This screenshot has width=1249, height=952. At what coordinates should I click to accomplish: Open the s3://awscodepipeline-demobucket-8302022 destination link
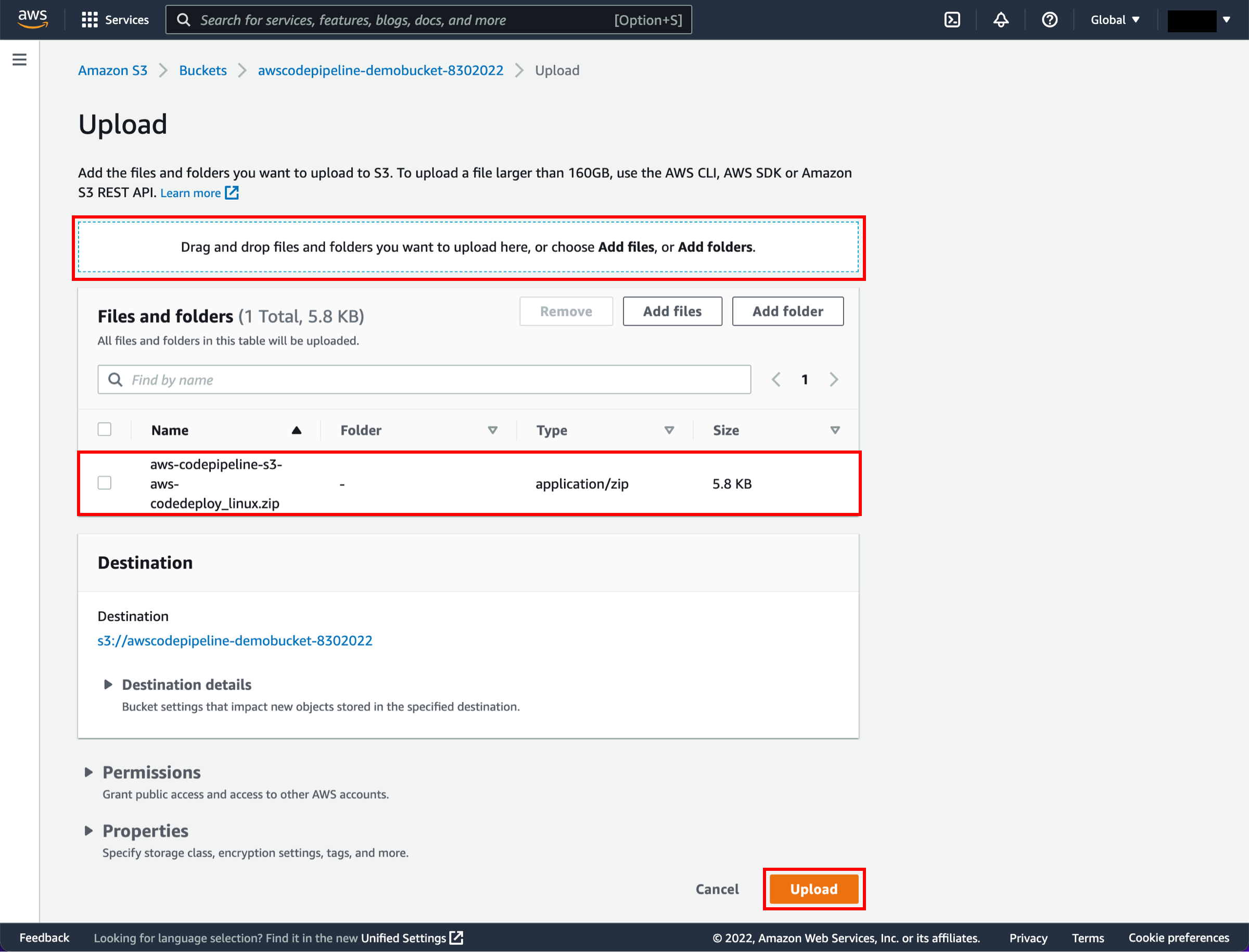(235, 641)
